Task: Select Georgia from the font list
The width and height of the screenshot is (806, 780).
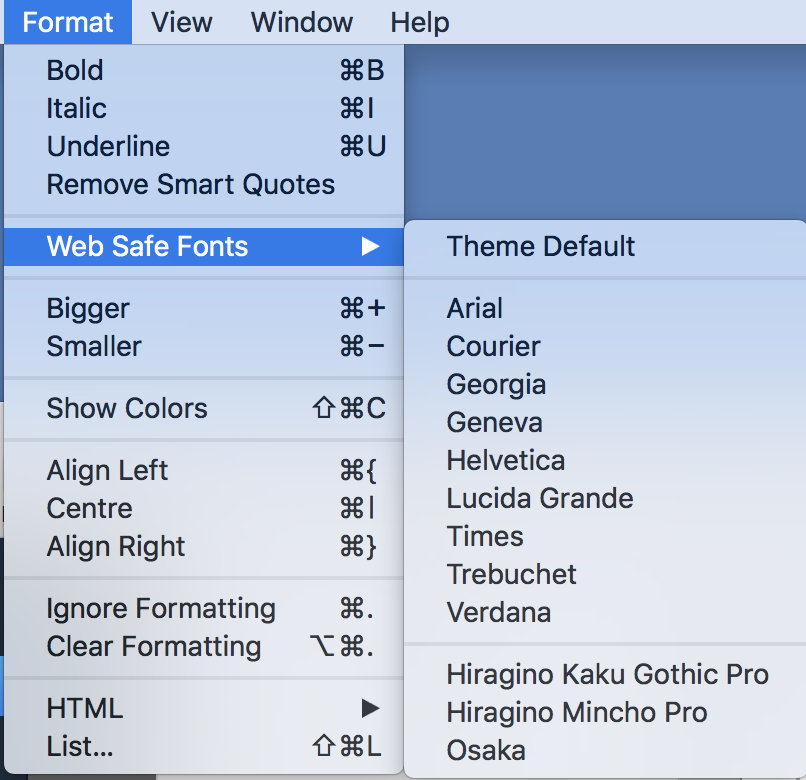Action: click(605, 385)
